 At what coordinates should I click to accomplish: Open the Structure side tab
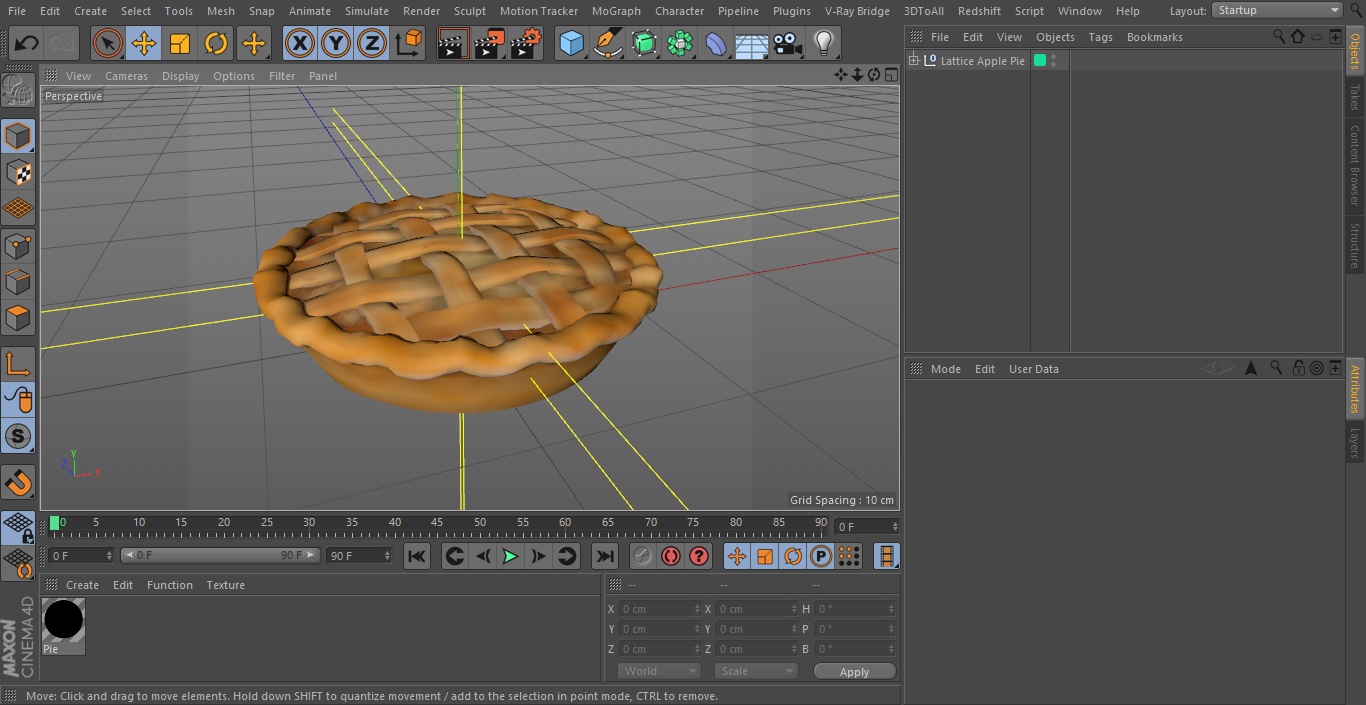coord(1355,245)
